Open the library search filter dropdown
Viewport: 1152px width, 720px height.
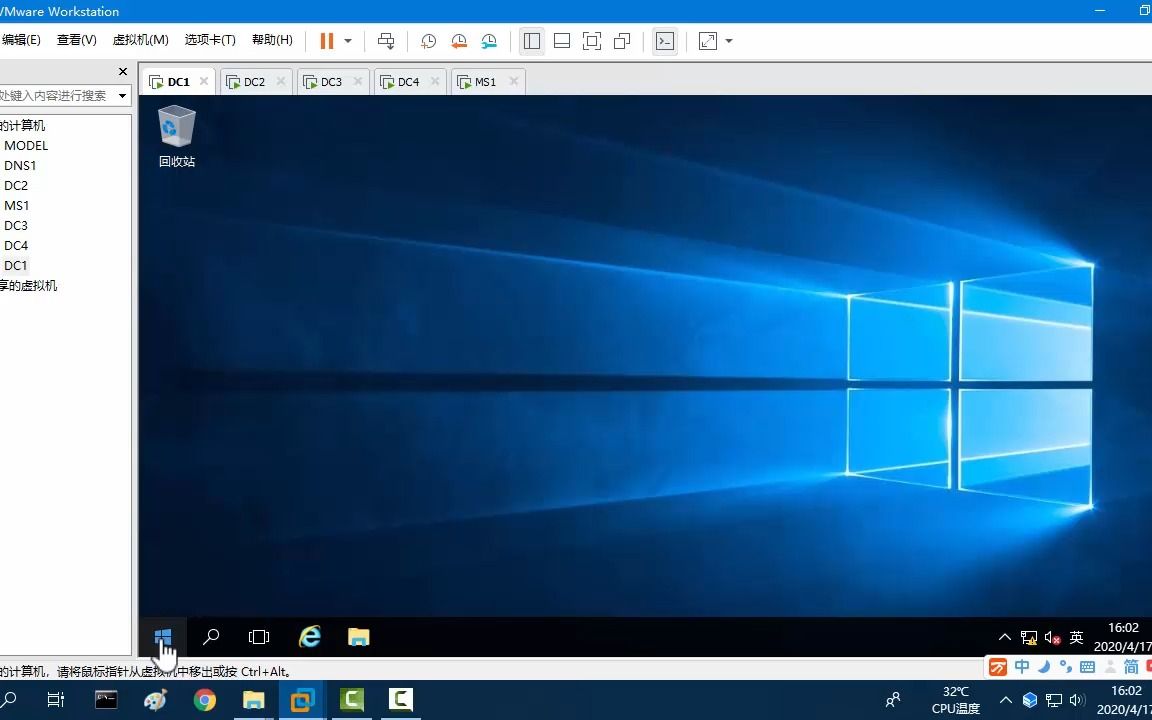(123, 96)
